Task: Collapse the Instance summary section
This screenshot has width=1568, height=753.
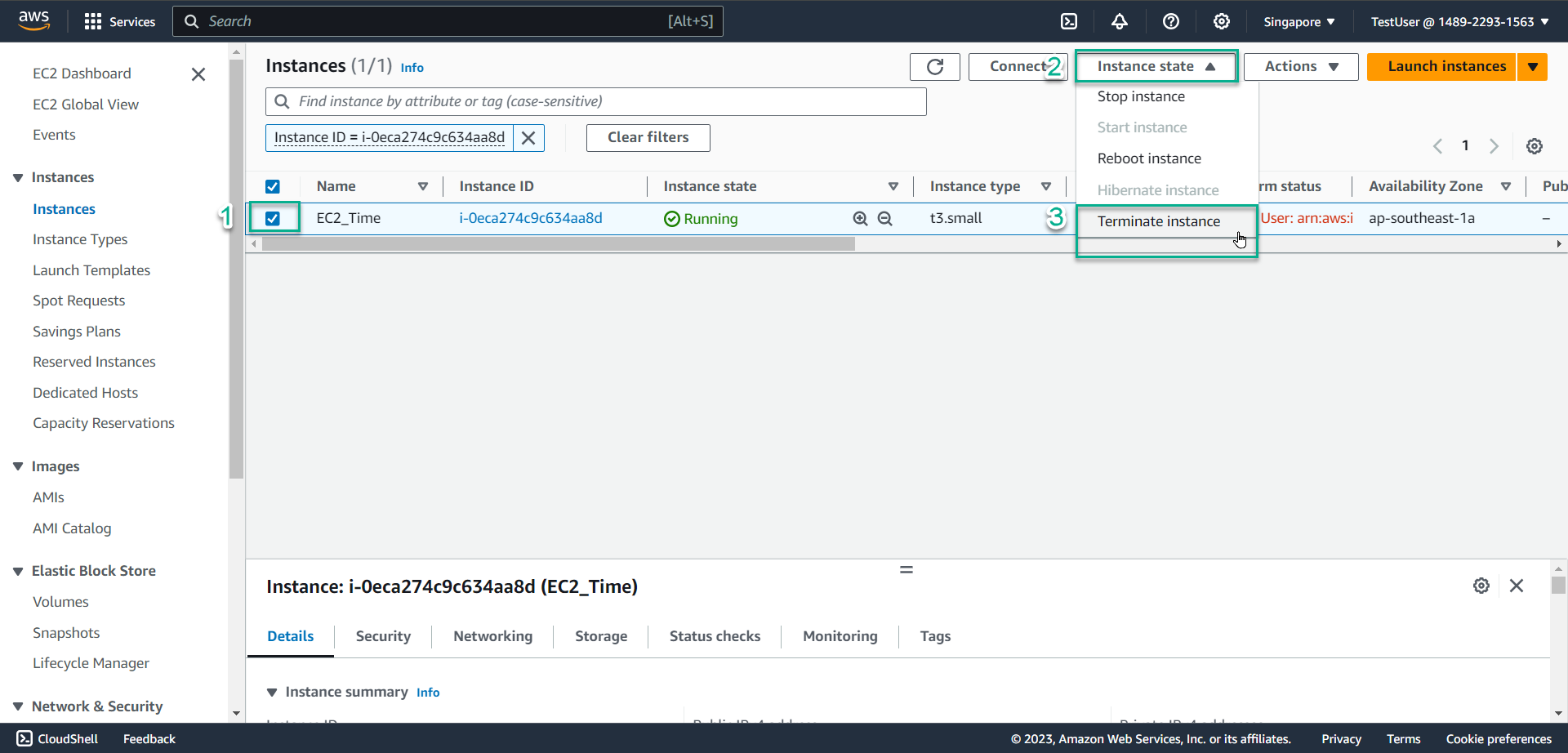Action: 272,693
